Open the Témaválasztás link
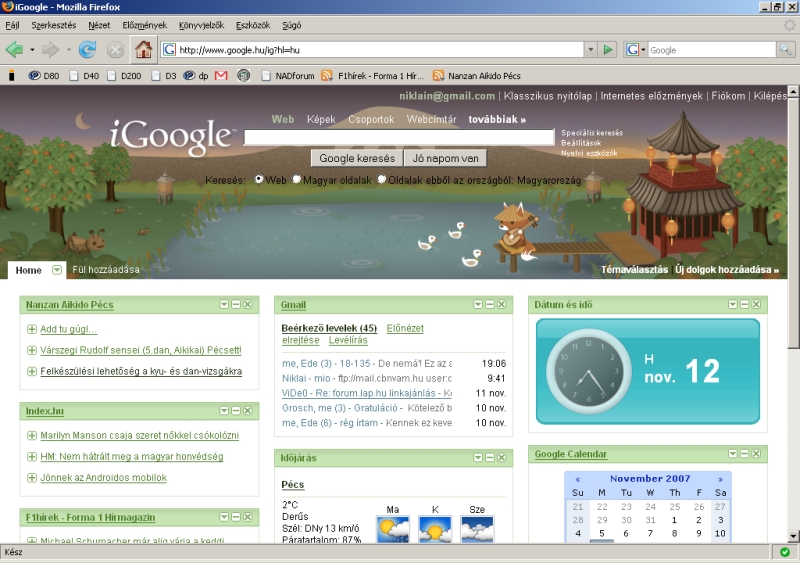Viewport: 800px width, 563px height. coord(634,270)
